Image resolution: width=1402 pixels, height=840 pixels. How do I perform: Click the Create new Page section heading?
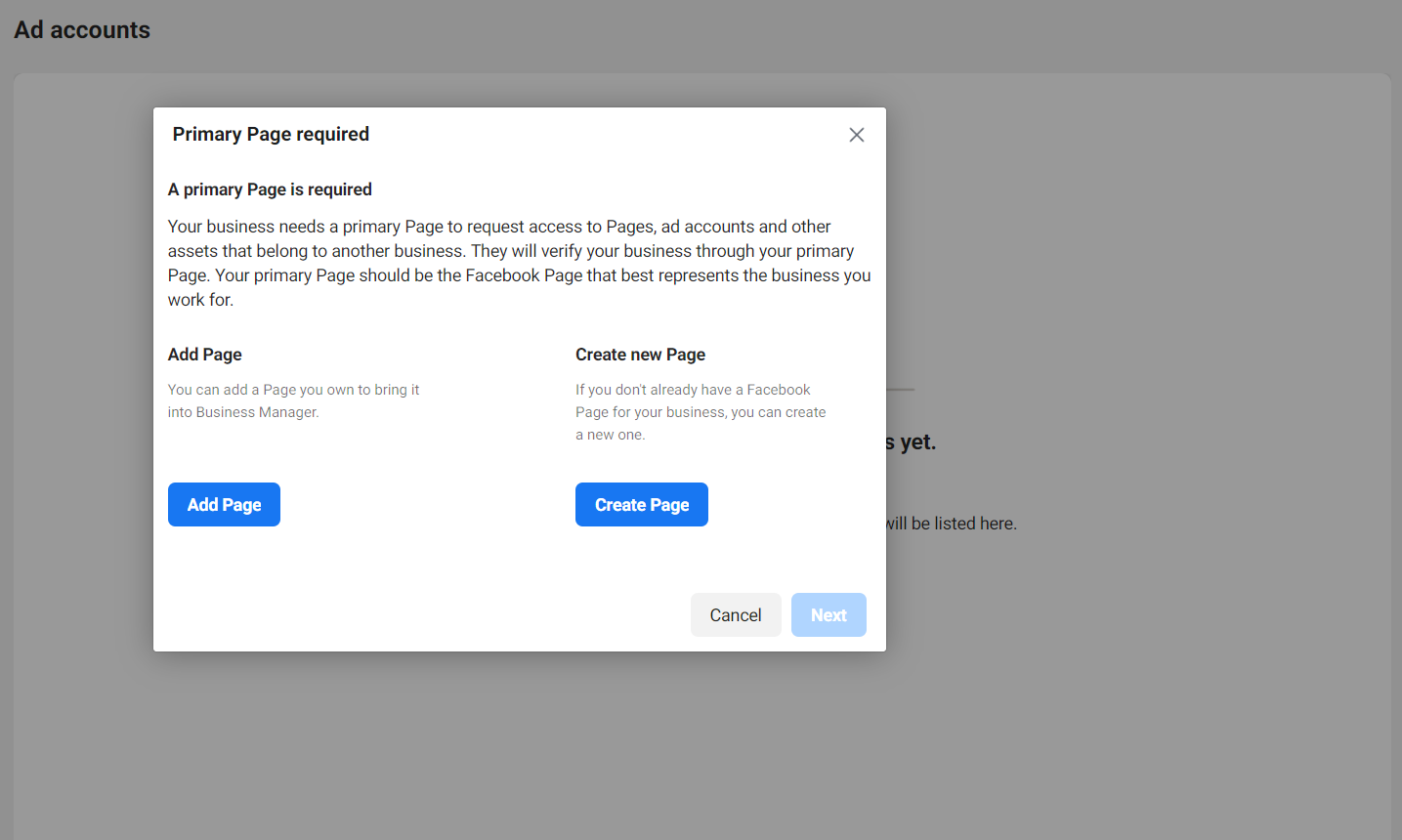[640, 354]
